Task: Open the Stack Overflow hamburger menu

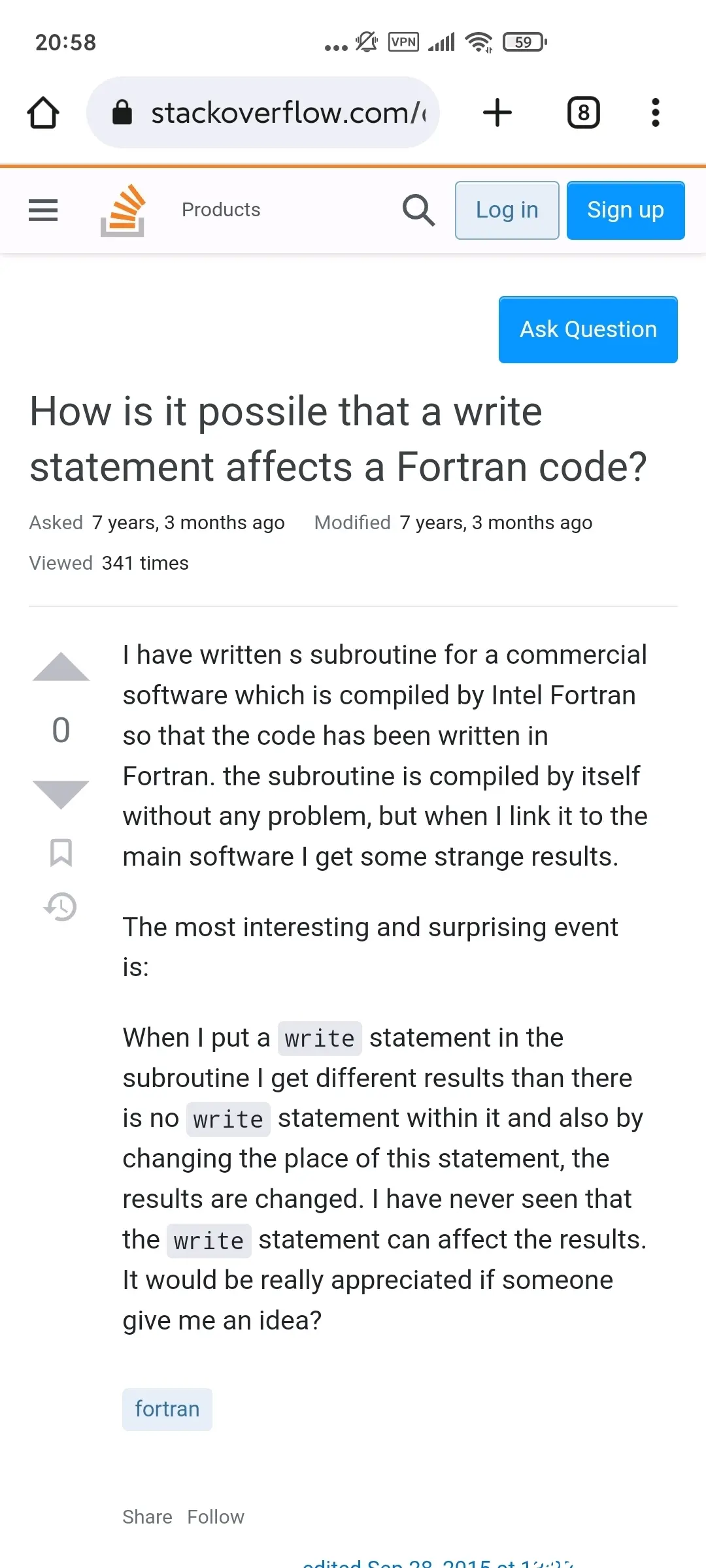Action: (x=43, y=210)
